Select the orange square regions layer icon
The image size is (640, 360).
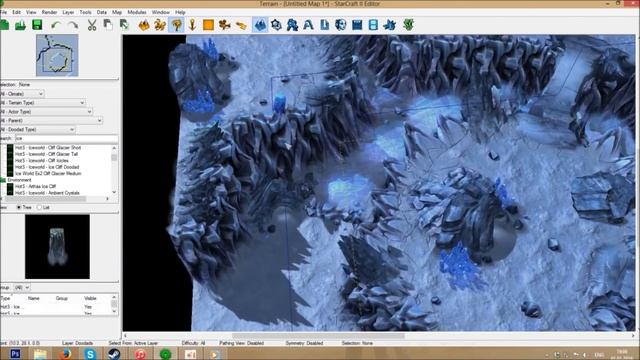coord(208,25)
